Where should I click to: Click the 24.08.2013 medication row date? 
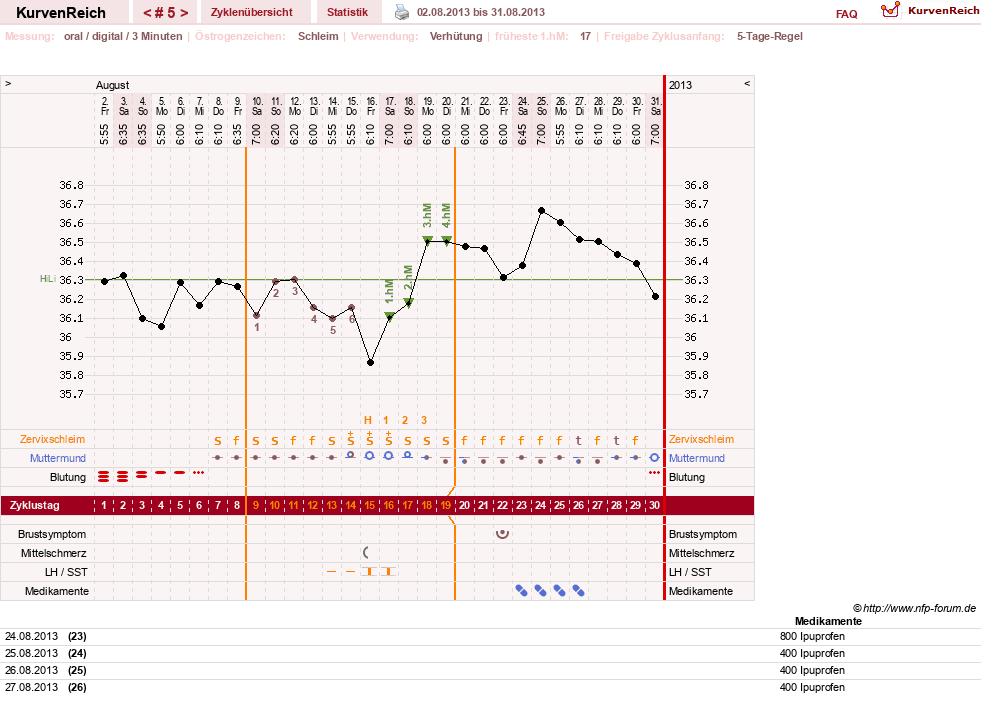click(x=31, y=636)
